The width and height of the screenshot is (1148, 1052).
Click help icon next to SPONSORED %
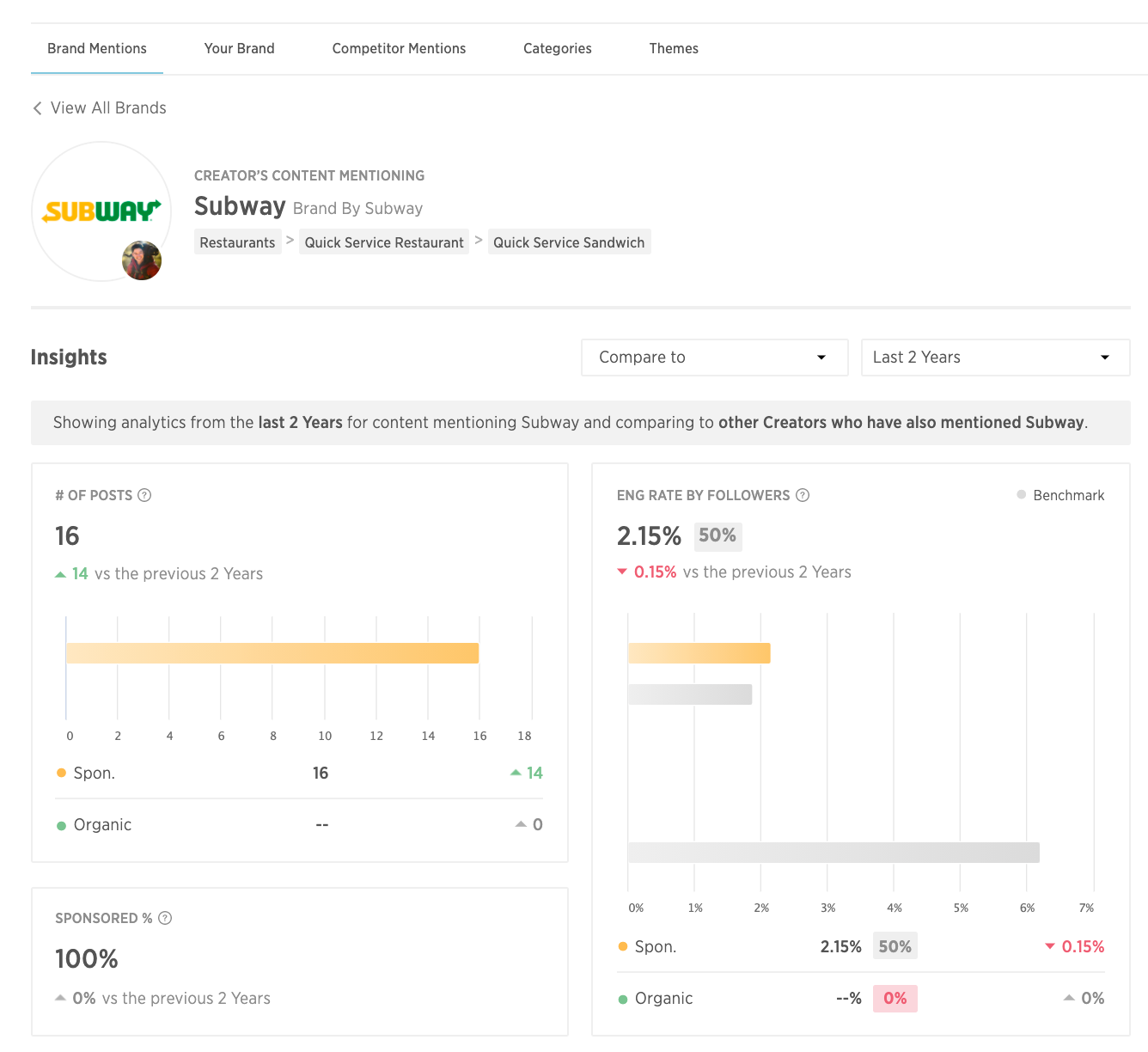point(165,918)
